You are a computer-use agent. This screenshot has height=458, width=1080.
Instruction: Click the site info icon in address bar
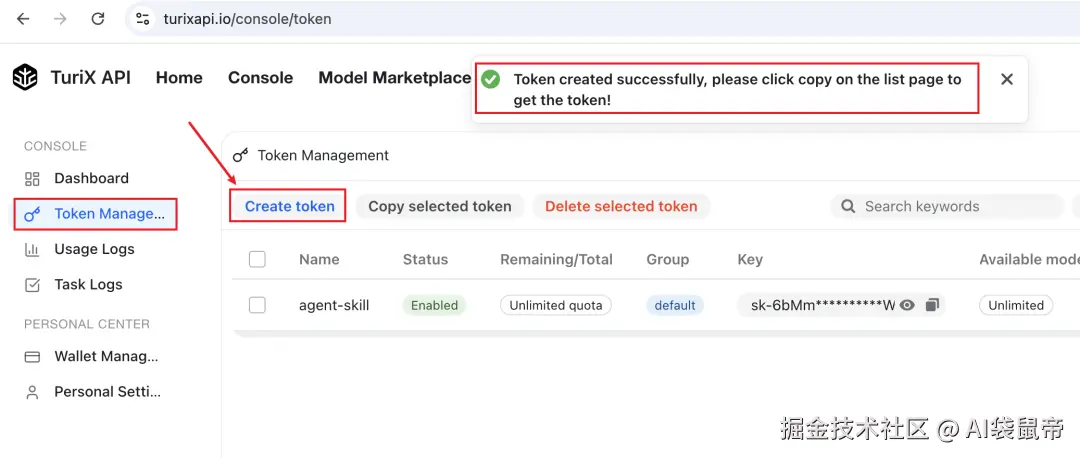[x=143, y=19]
